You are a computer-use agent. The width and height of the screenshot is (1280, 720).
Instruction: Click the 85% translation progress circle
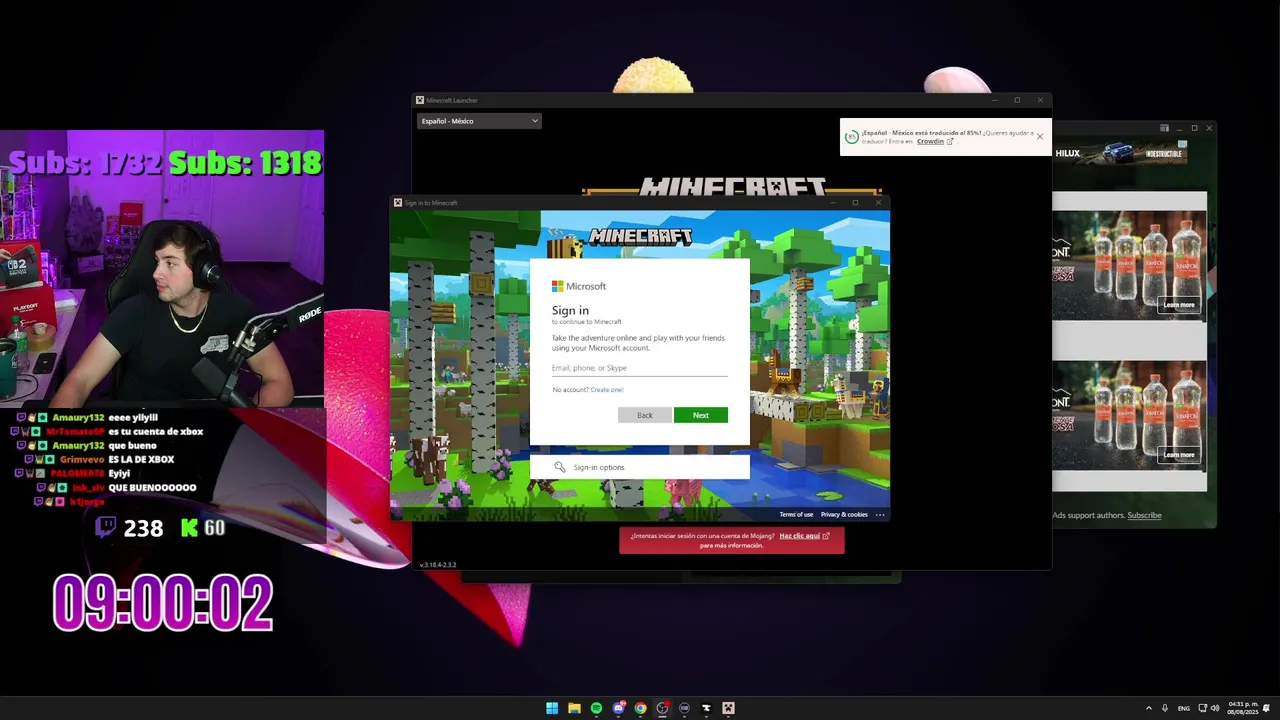click(852, 137)
